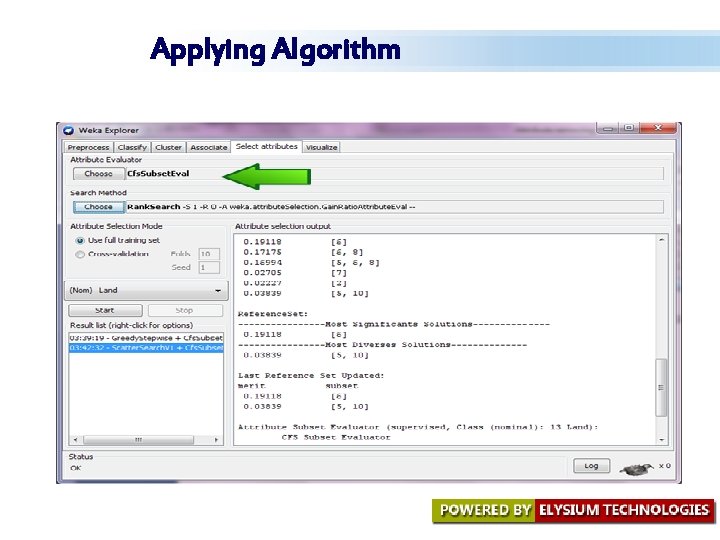The image size is (720, 540).
Task: Click the 'ReferenceSet:' output line
Action: click(273, 314)
